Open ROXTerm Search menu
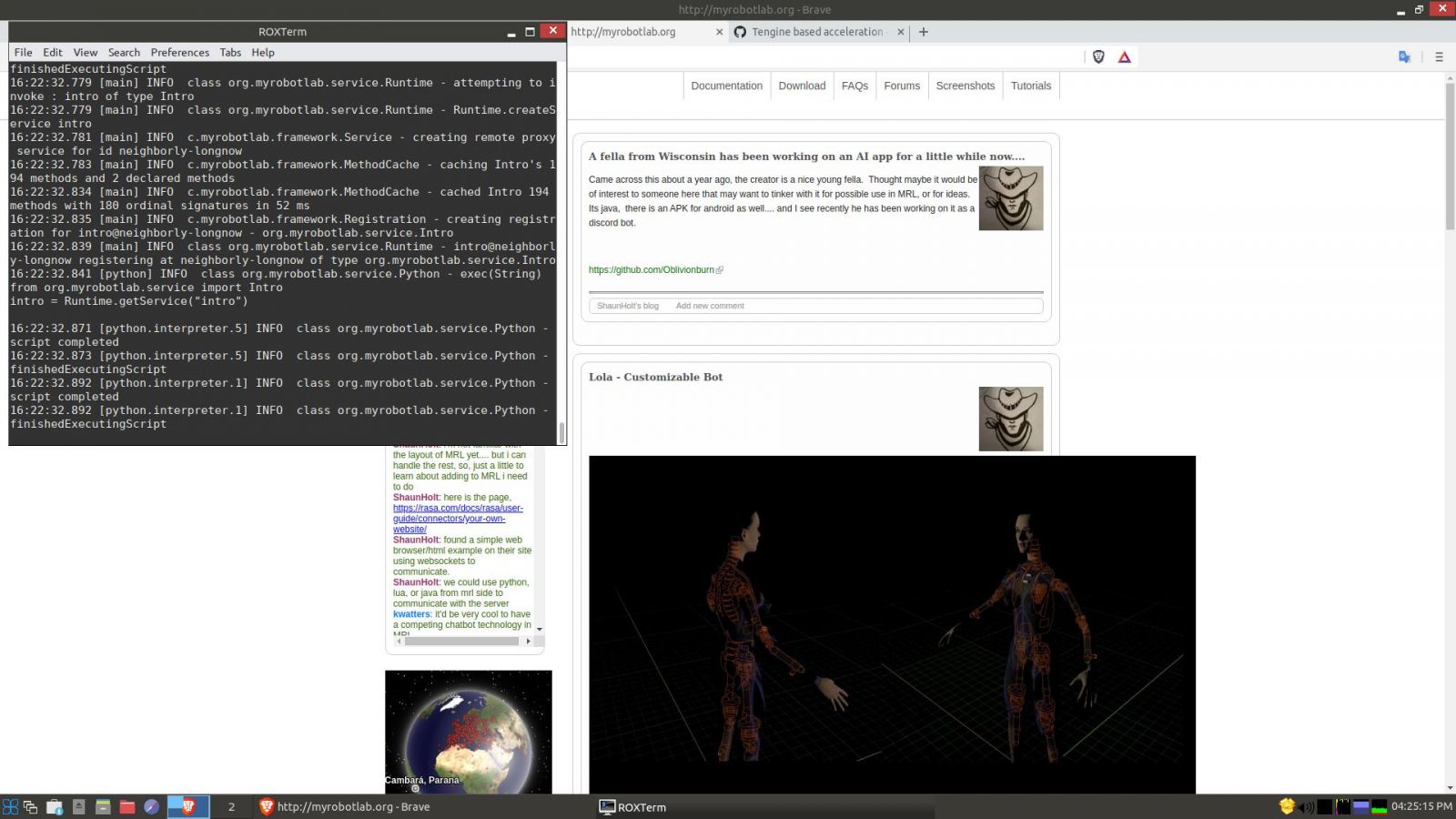Image resolution: width=1456 pixels, height=819 pixels. point(124,53)
